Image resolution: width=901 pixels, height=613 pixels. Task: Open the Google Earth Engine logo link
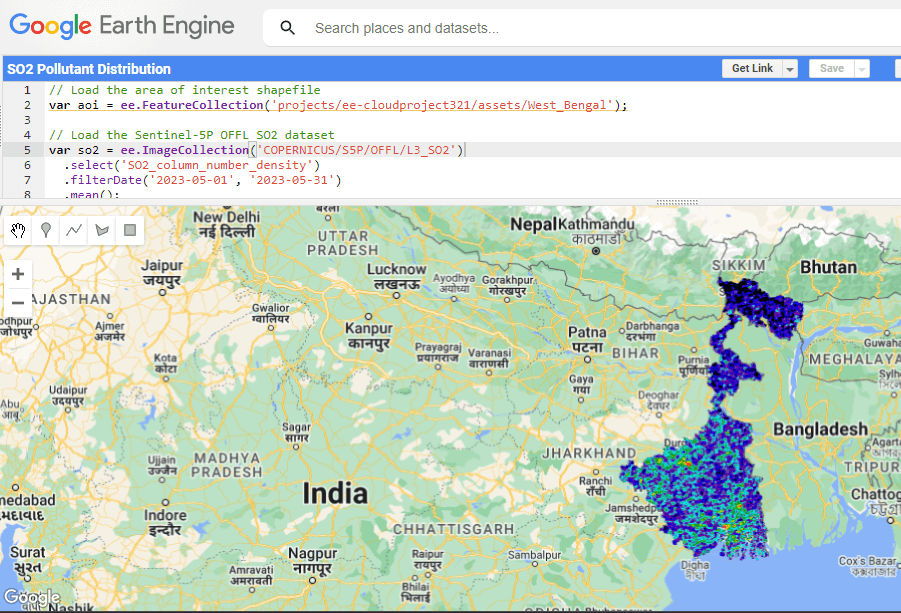coord(122,26)
